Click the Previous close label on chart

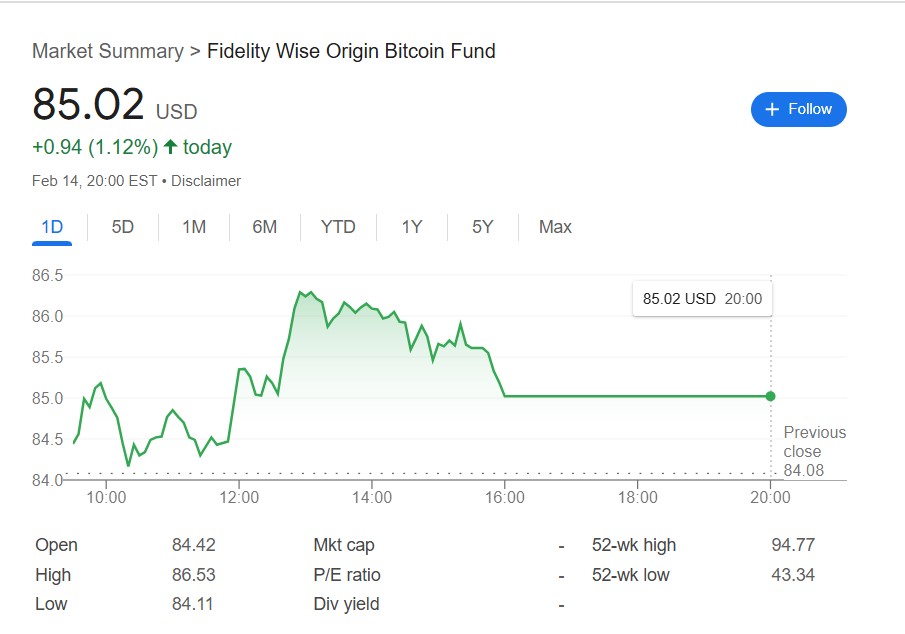(814, 441)
